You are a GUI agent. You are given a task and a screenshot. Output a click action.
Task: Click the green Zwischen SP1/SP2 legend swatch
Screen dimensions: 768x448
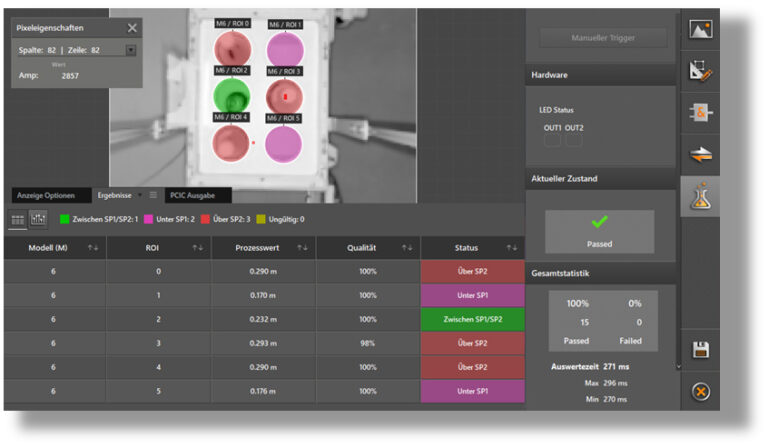pos(64,219)
